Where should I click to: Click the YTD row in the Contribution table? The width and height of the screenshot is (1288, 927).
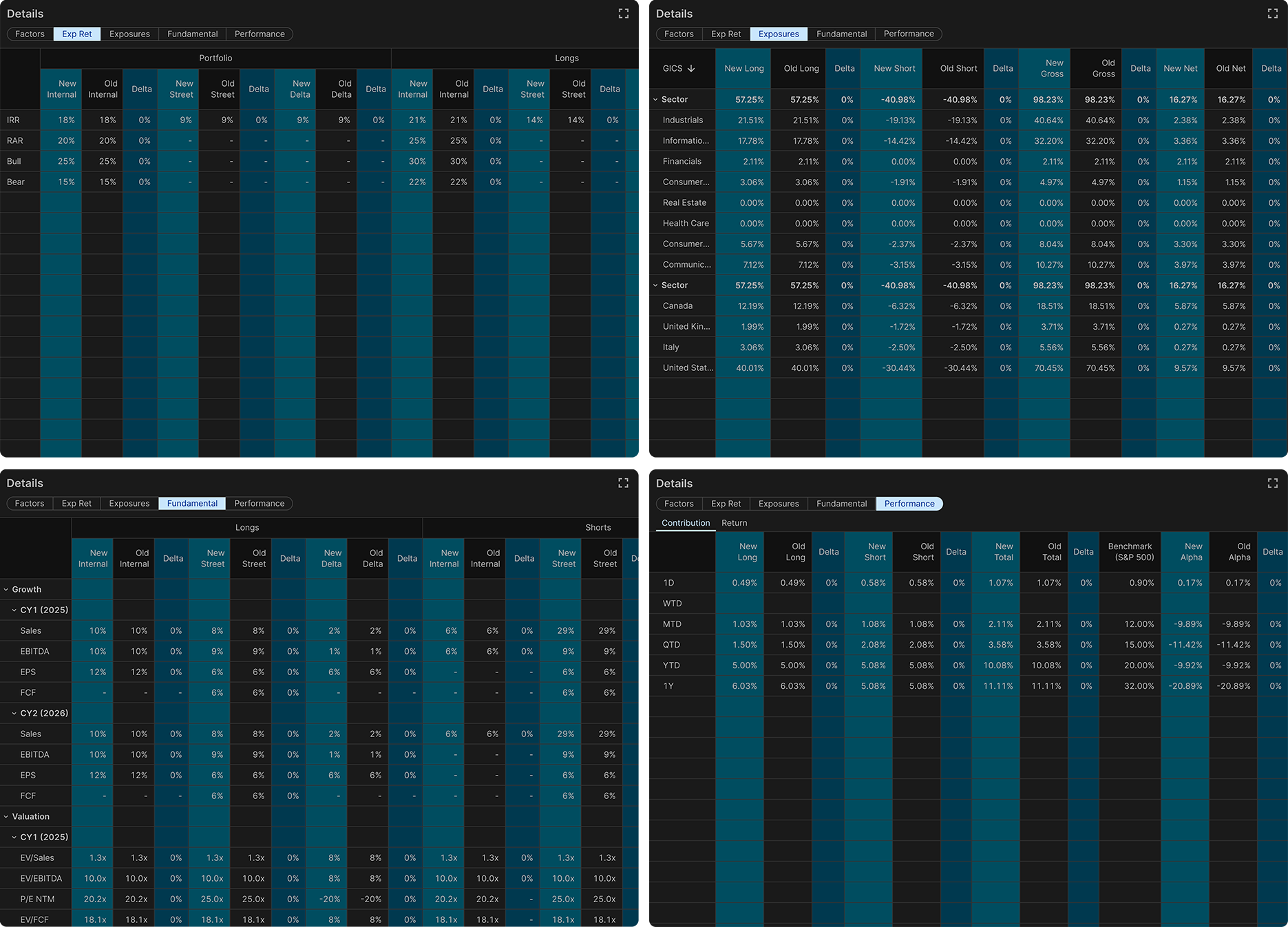click(671, 665)
